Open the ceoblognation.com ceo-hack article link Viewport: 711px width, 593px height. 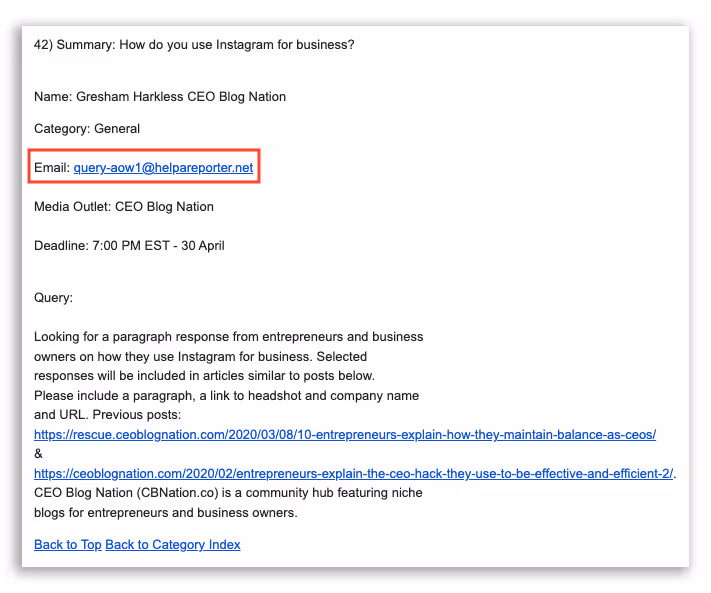pos(354,473)
